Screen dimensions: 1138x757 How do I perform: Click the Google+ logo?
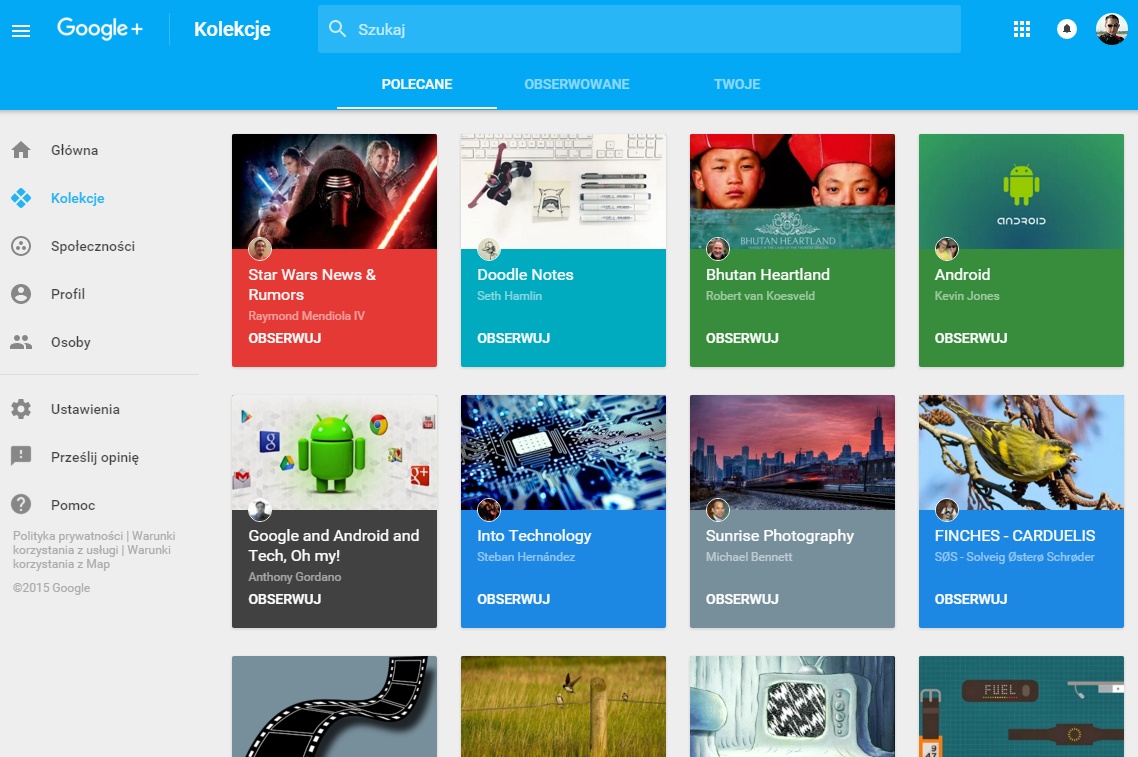click(100, 28)
